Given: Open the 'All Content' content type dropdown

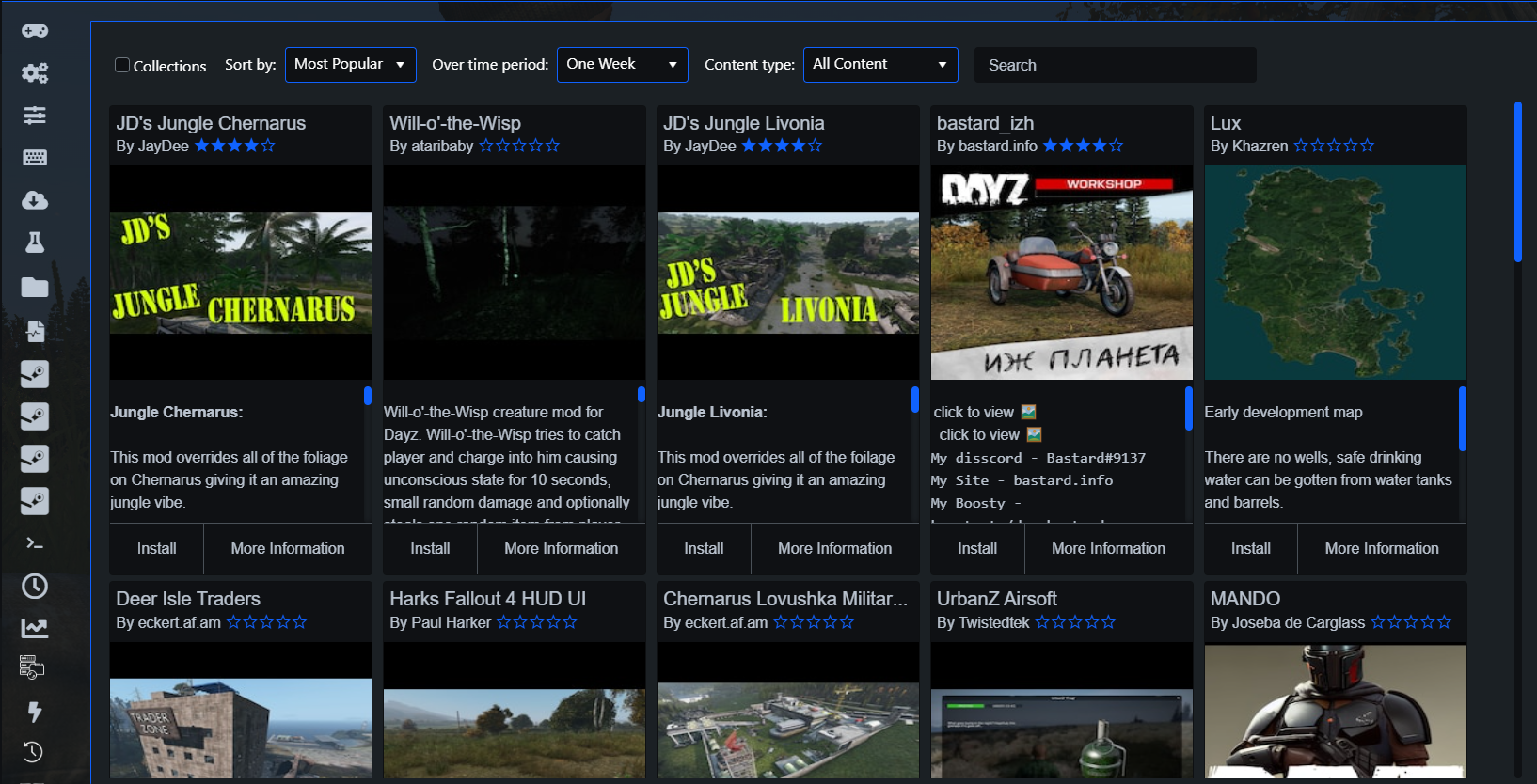Looking at the screenshot, I should (x=880, y=65).
